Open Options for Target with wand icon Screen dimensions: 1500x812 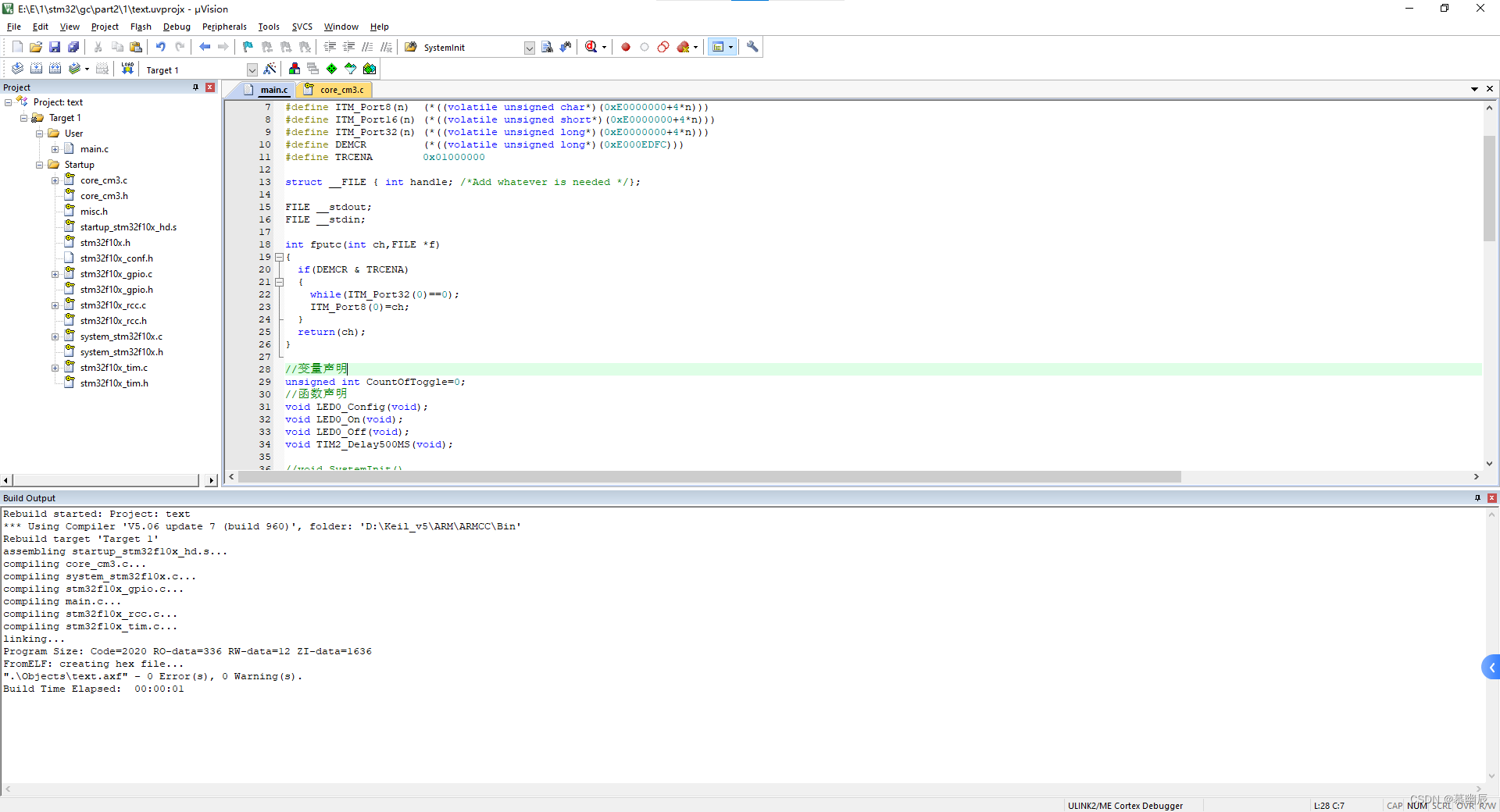click(270, 69)
